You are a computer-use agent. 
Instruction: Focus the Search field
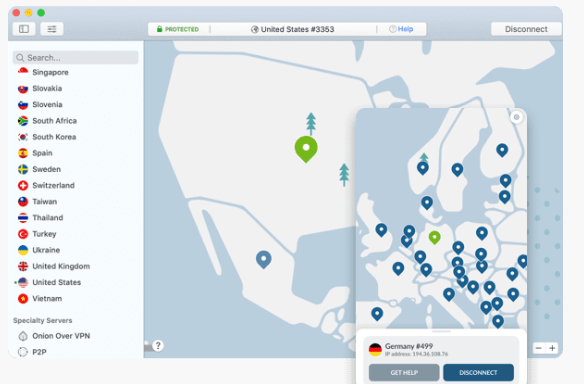click(76, 57)
